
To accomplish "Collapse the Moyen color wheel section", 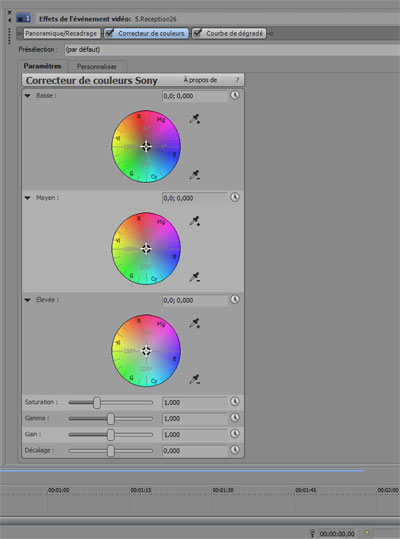I will [27, 198].
